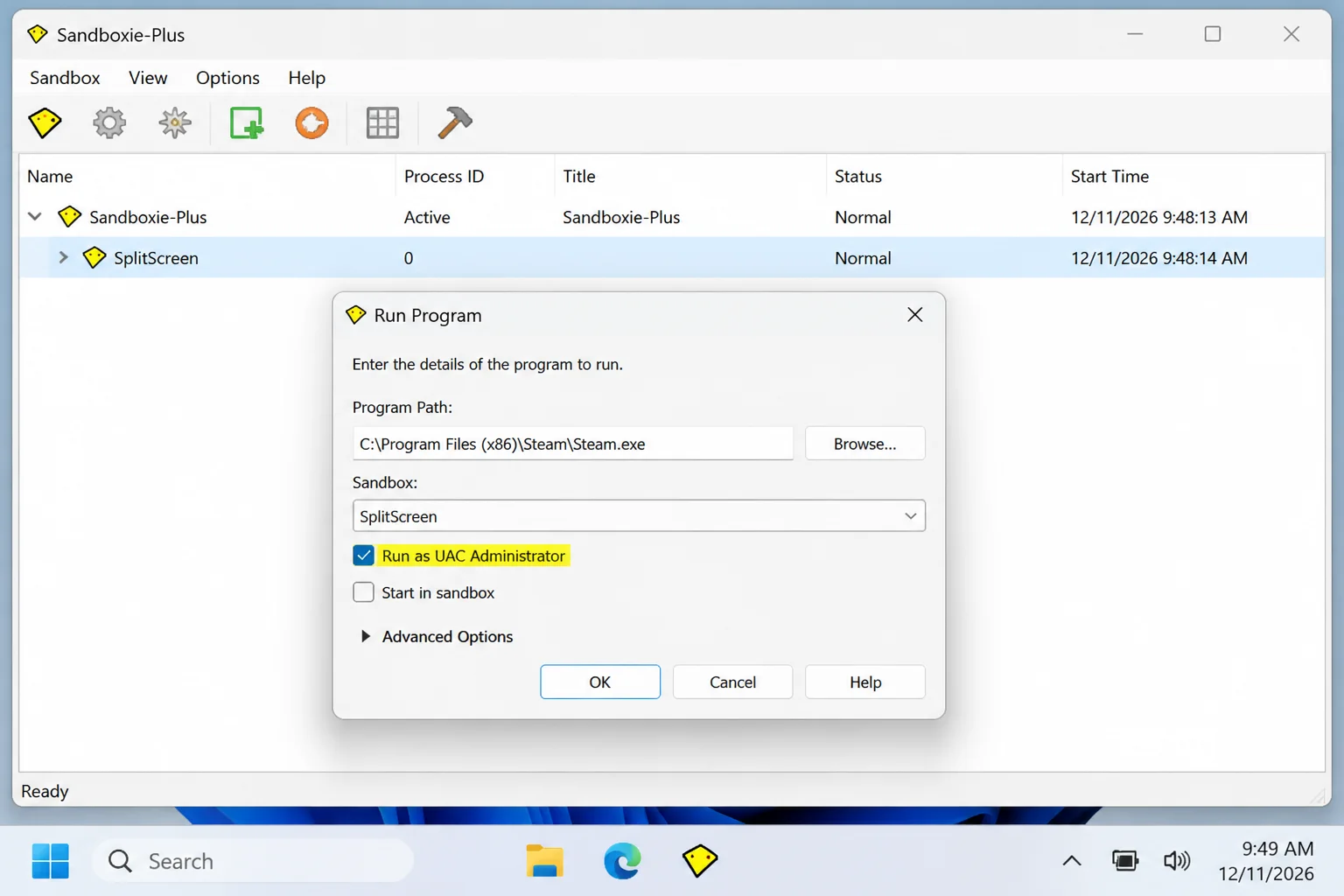The width and height of the screenshot is (1344, 896).
Task: Open volume control in system tray
Action: click(1177, 861)
